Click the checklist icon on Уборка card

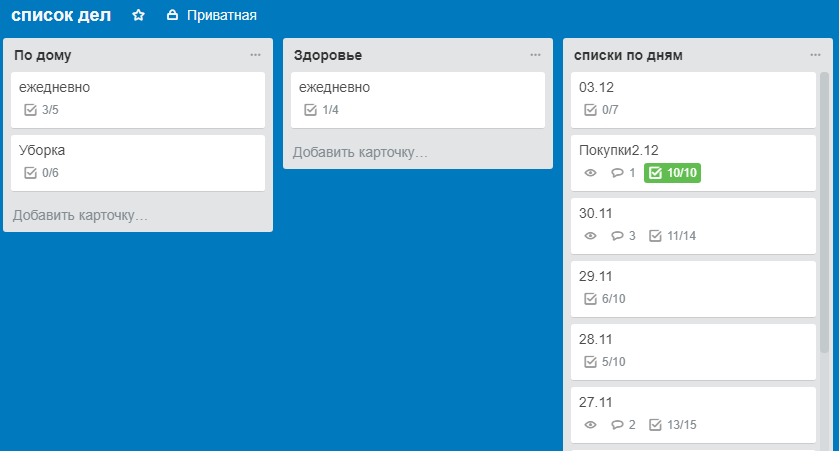click(30, 173)
